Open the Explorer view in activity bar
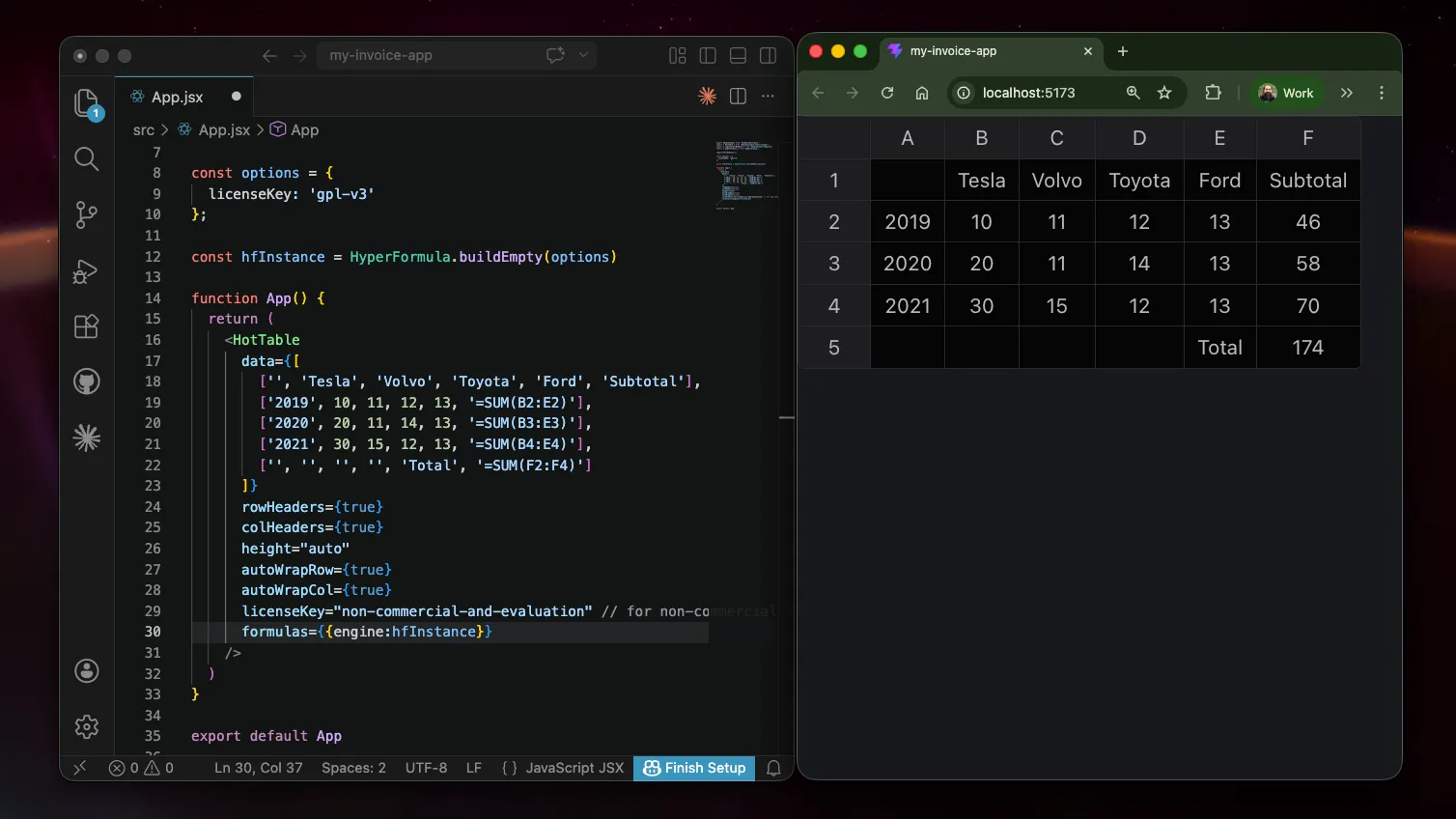The height and width of the screenshot is (819, 1456). 87,102
